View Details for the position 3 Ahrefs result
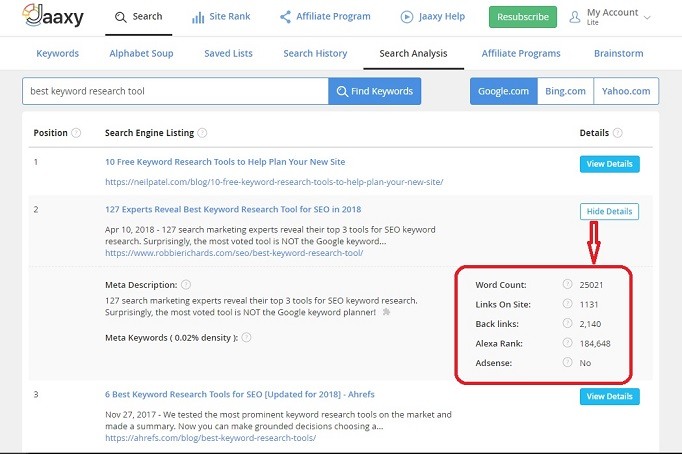The height and width of the screenshot is (454, 682). 609,396
